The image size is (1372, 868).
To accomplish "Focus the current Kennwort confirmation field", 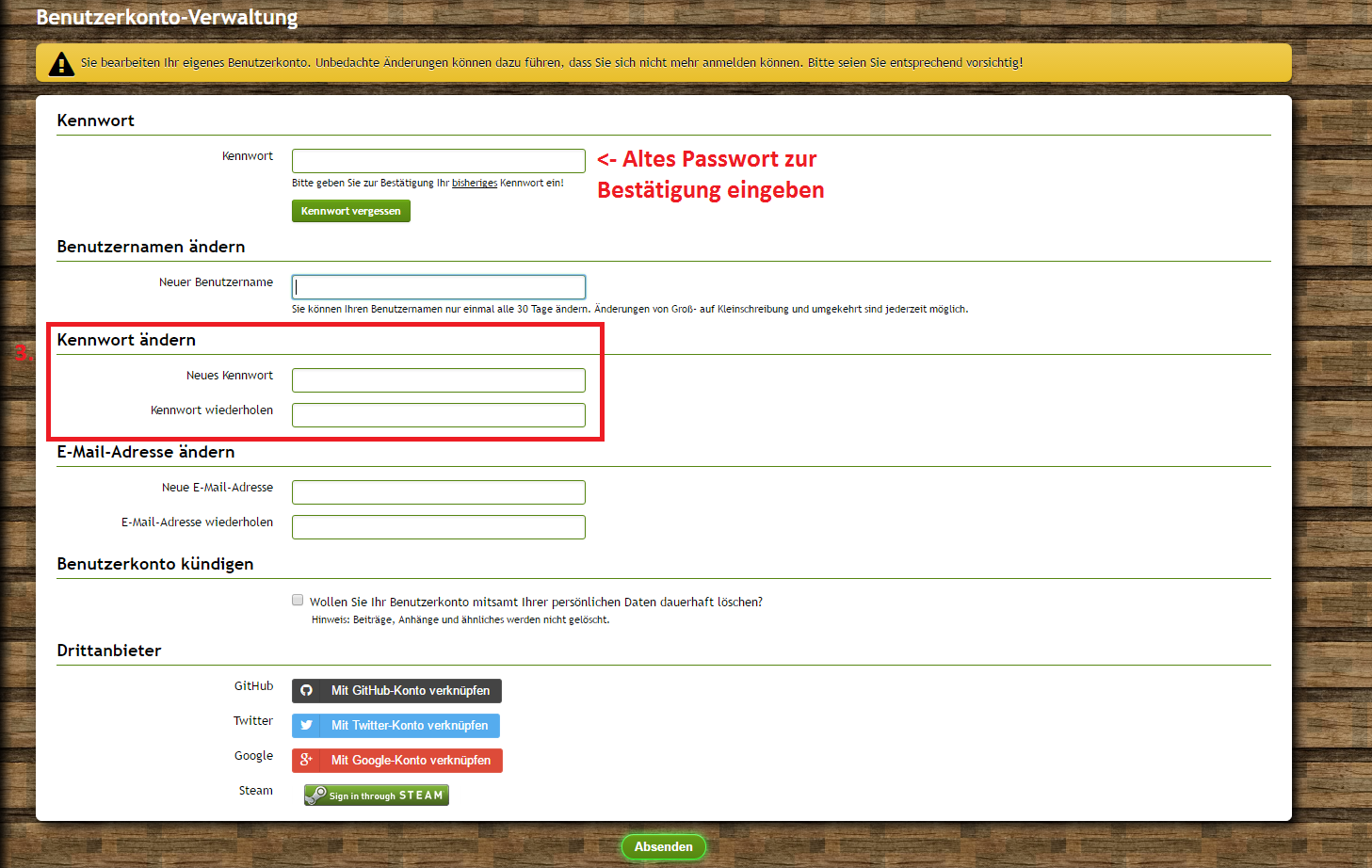I will click(x=438, y=161).
